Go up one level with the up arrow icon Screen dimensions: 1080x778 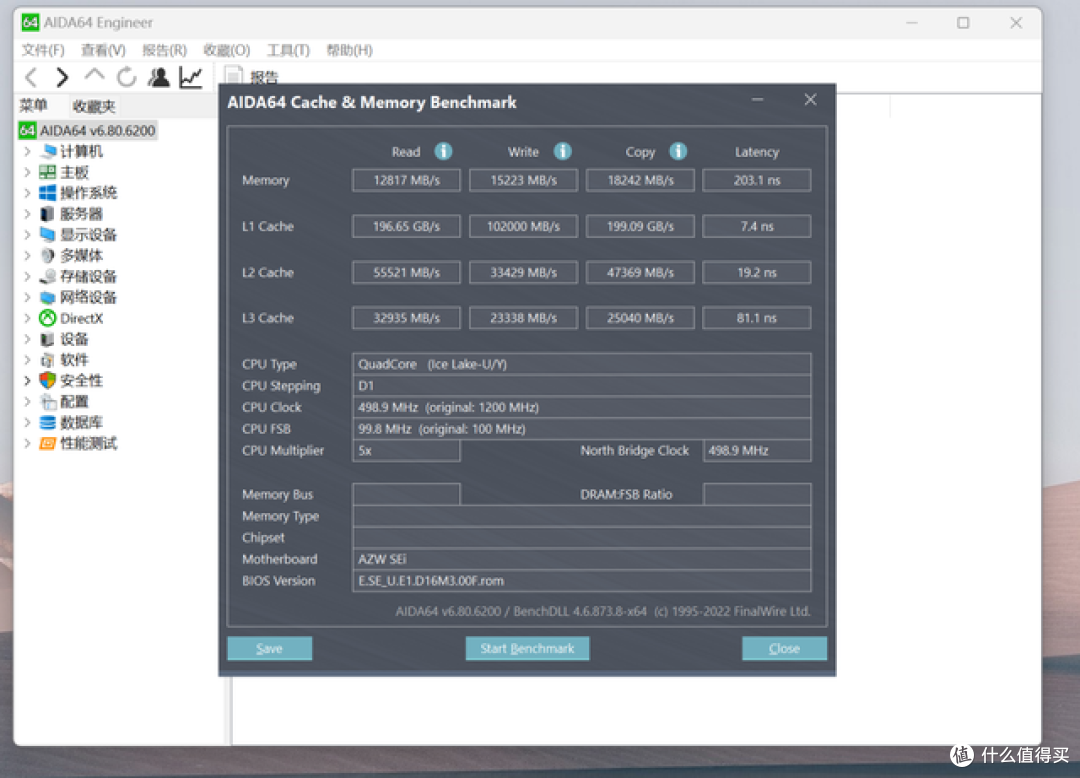tap(94, 76)
